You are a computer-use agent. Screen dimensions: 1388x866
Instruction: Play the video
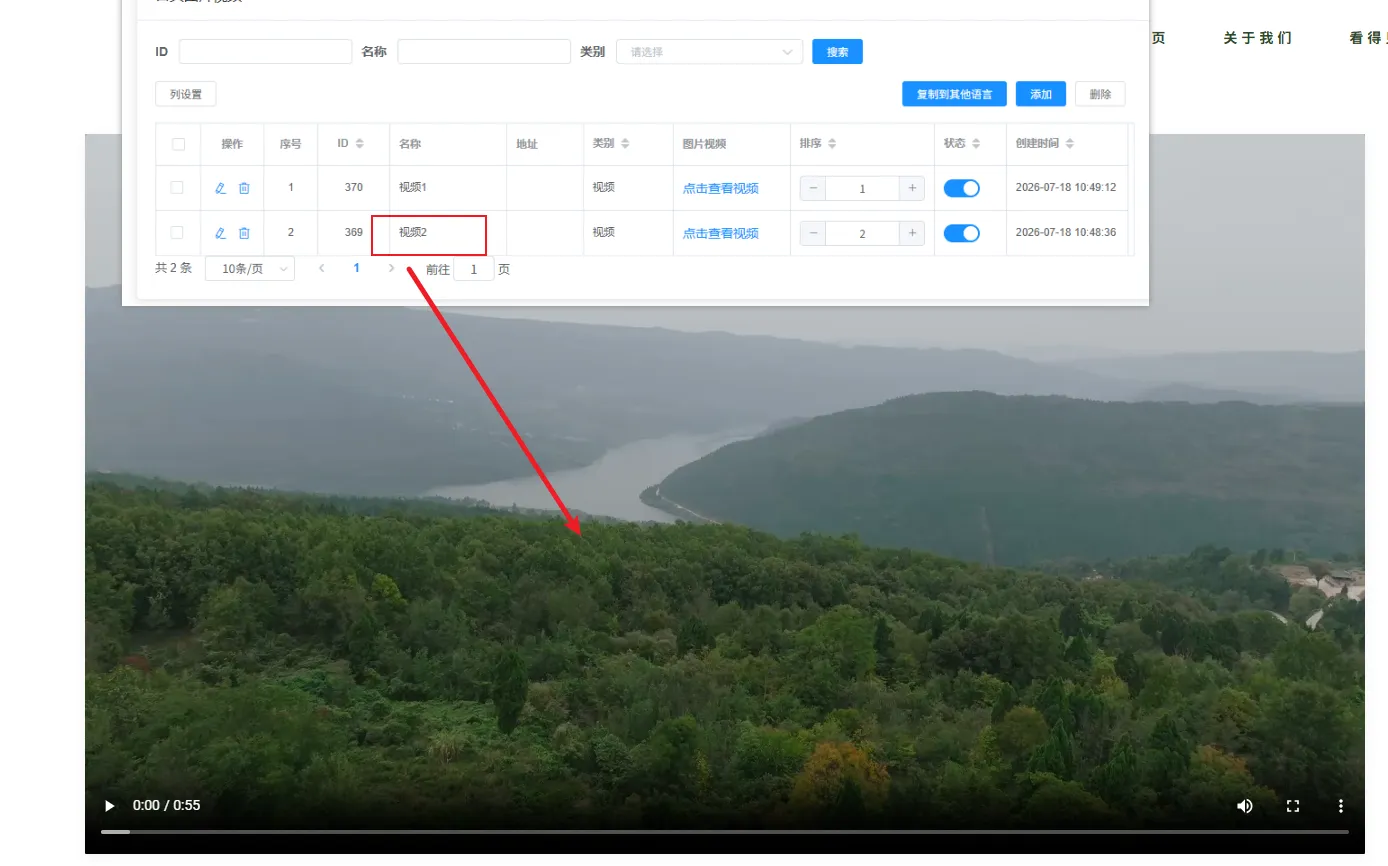(110, 805)
